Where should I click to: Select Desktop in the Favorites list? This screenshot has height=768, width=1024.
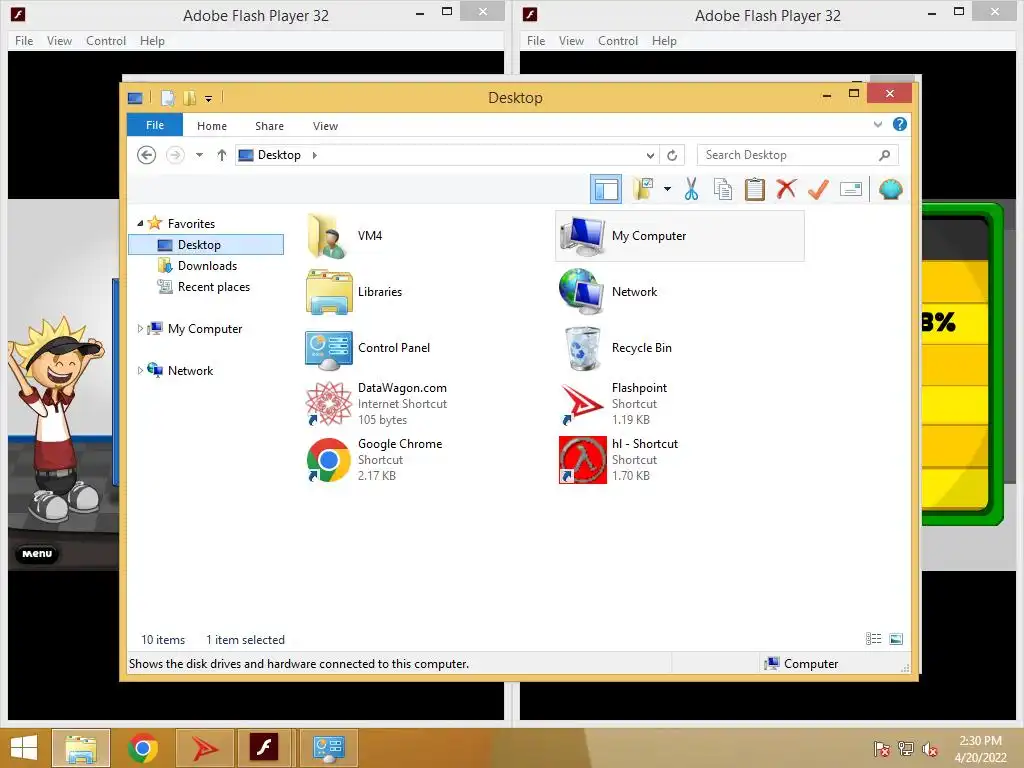206,245
